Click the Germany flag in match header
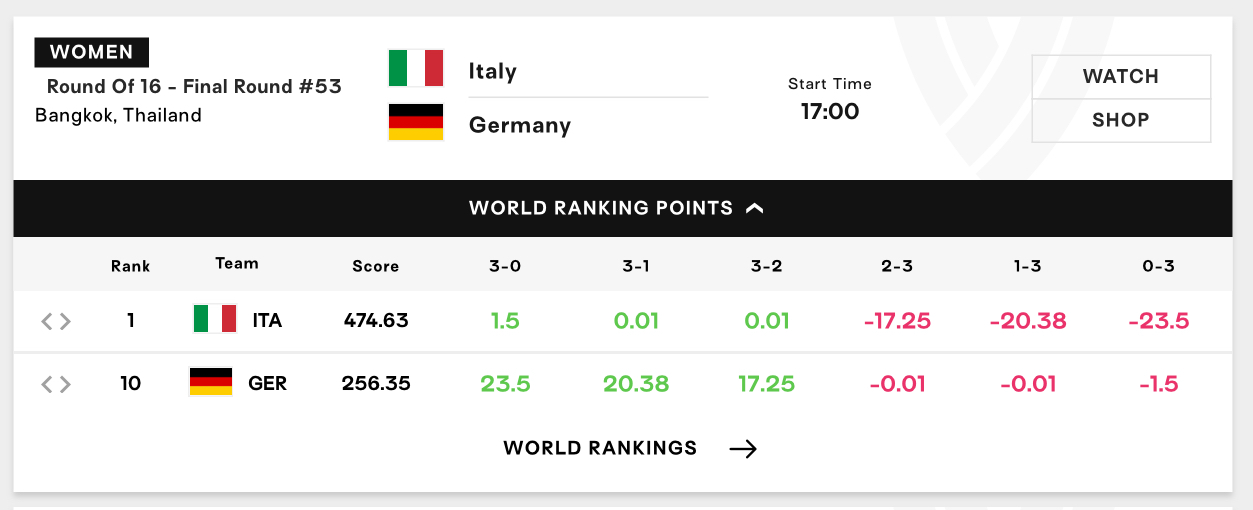The width and height of the screenshot is (1253, 510). click(416, 121)
